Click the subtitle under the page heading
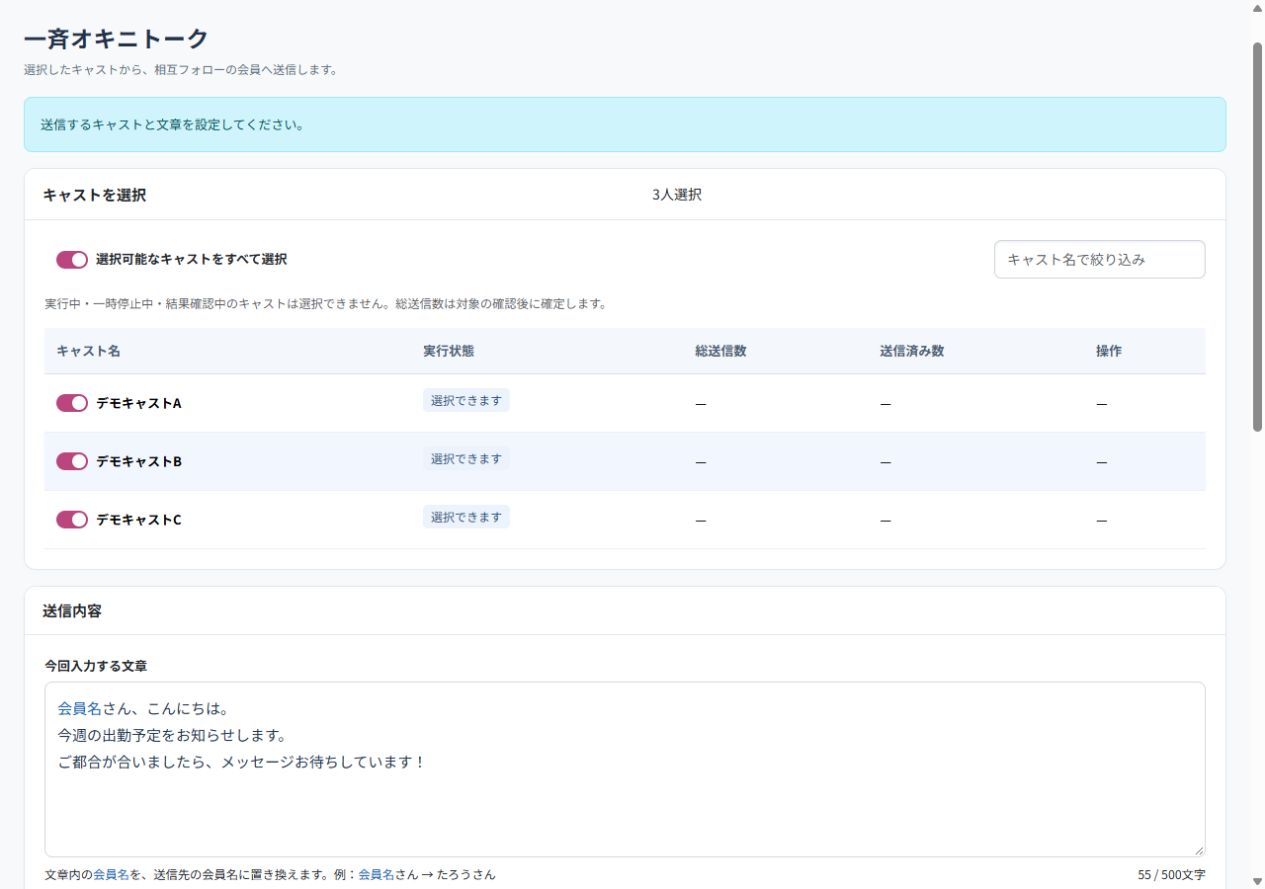Image resolution: width=1265 pixels, height=889 pixels. click(x=180, y=70)
